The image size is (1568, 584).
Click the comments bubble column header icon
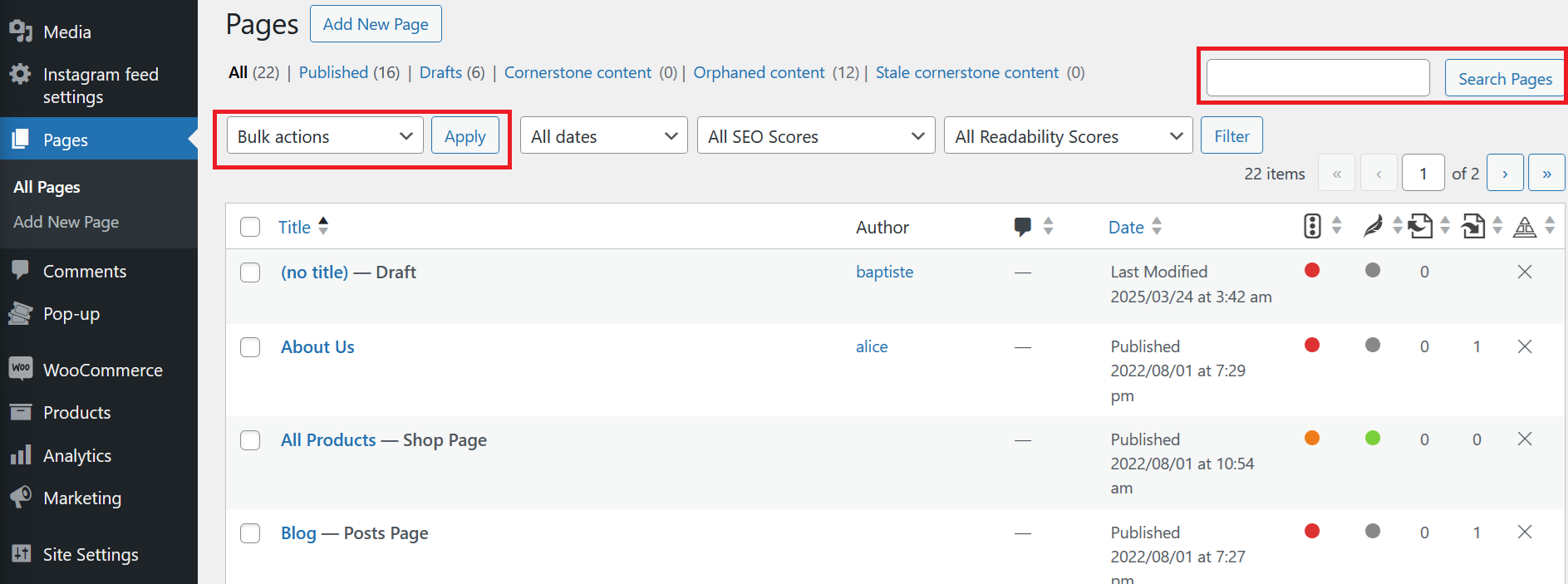coord(1023,227)
